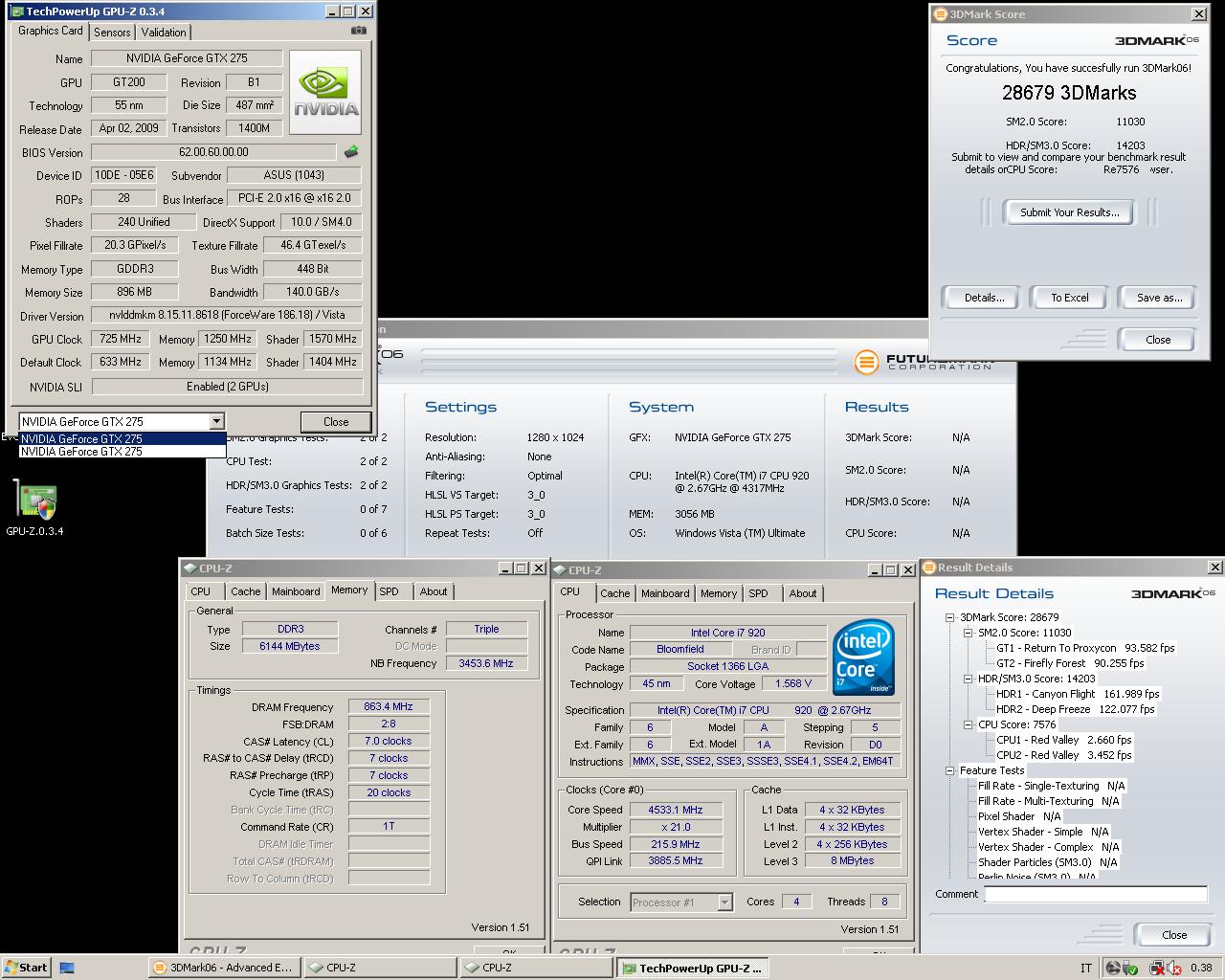1225x980 pixels.
Task: Collapse the SM2.0 Score: 11030 tree node
Action: tap(969, 633)
